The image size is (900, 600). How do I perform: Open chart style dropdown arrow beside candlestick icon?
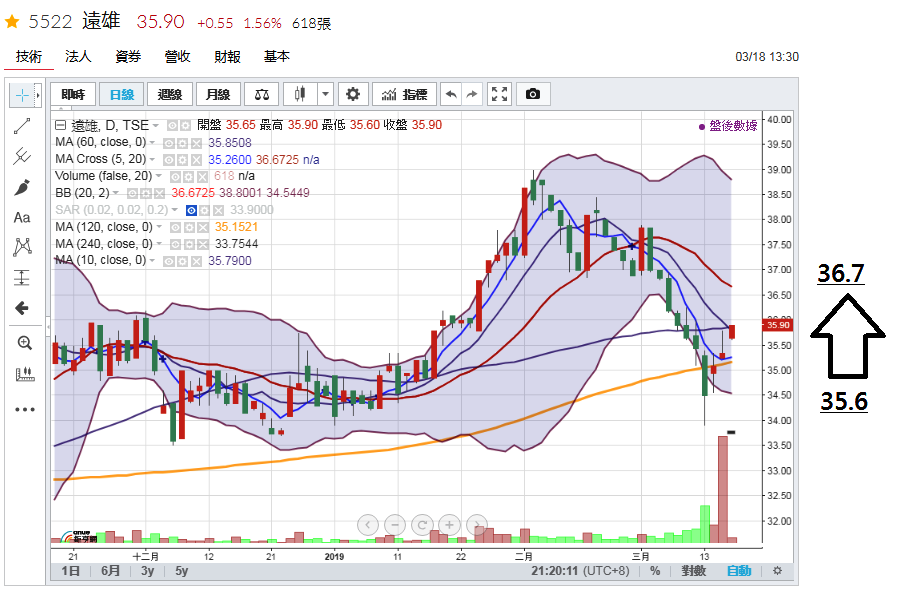[325, 94]
